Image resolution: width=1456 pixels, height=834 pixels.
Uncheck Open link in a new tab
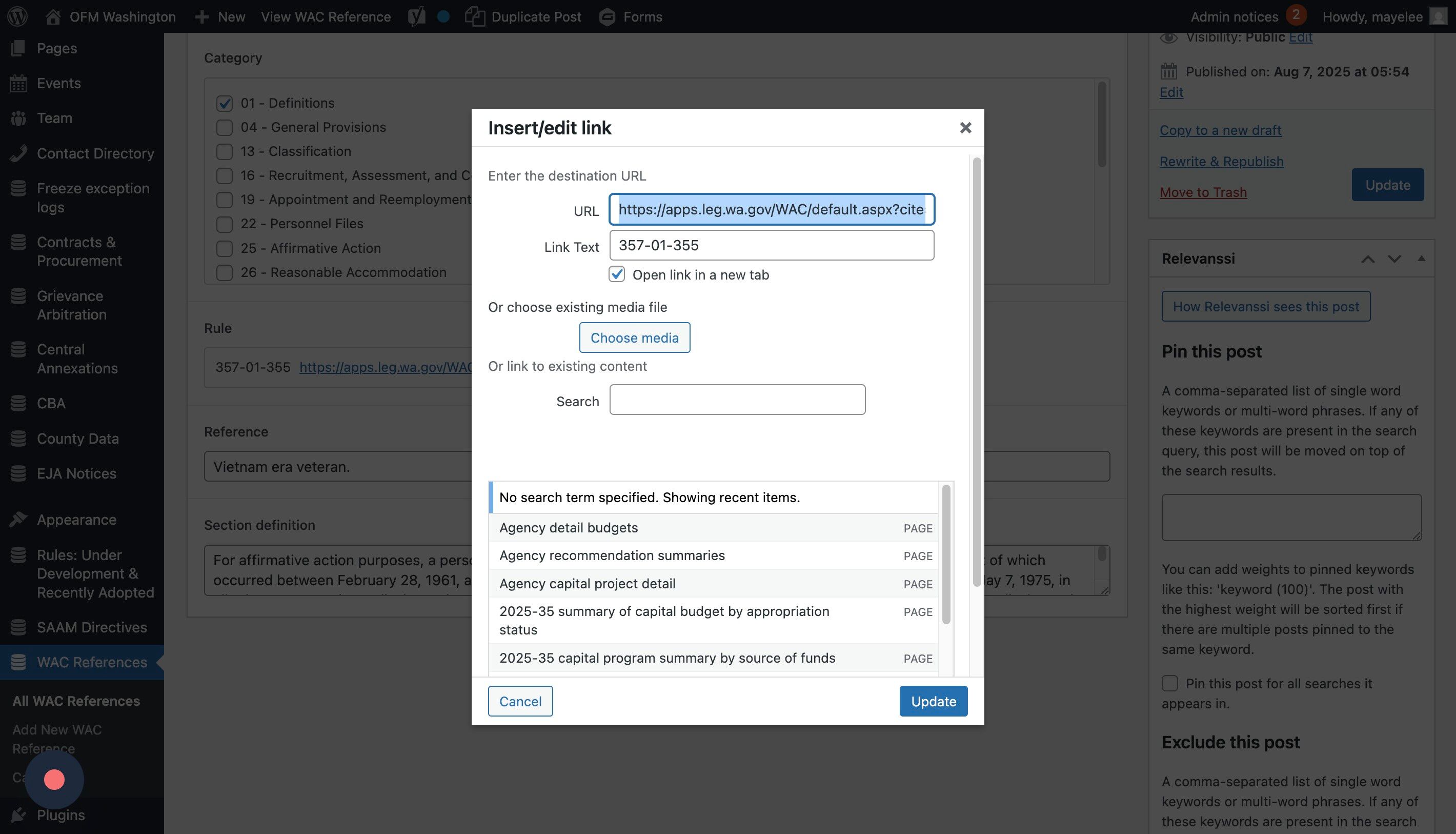tap(617, 274)
